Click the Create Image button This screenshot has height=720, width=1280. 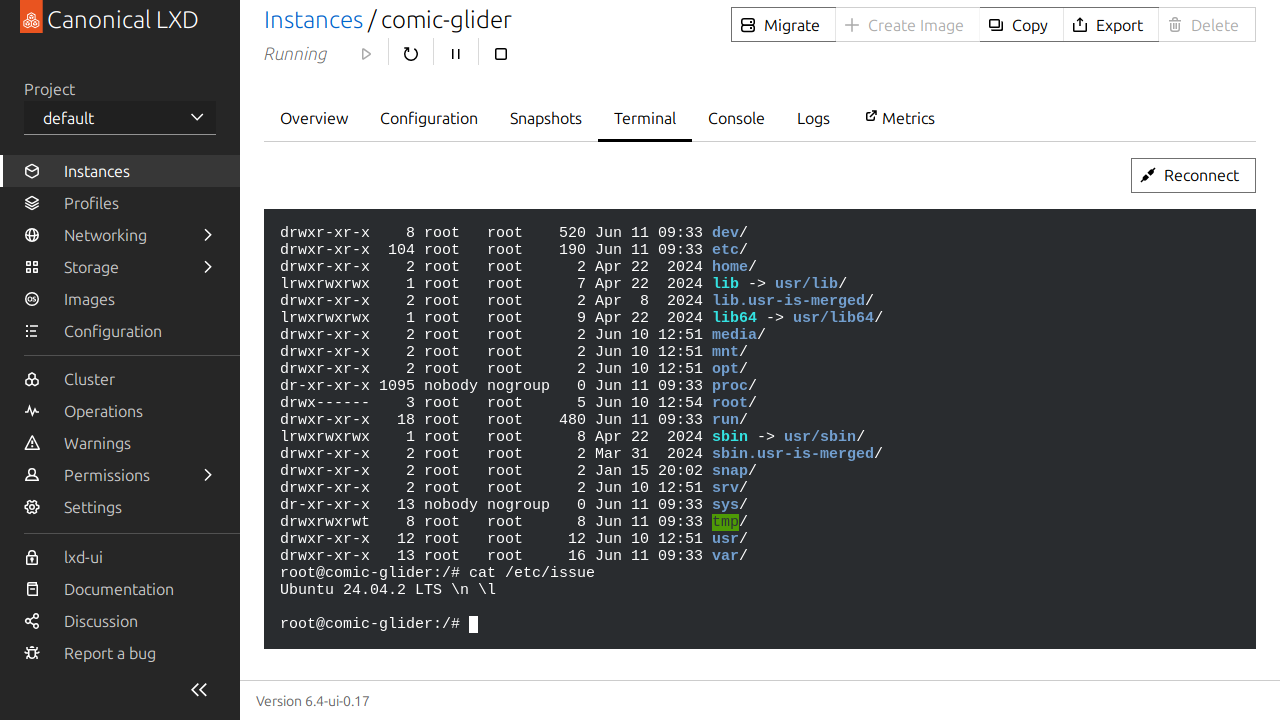point(907,25)
